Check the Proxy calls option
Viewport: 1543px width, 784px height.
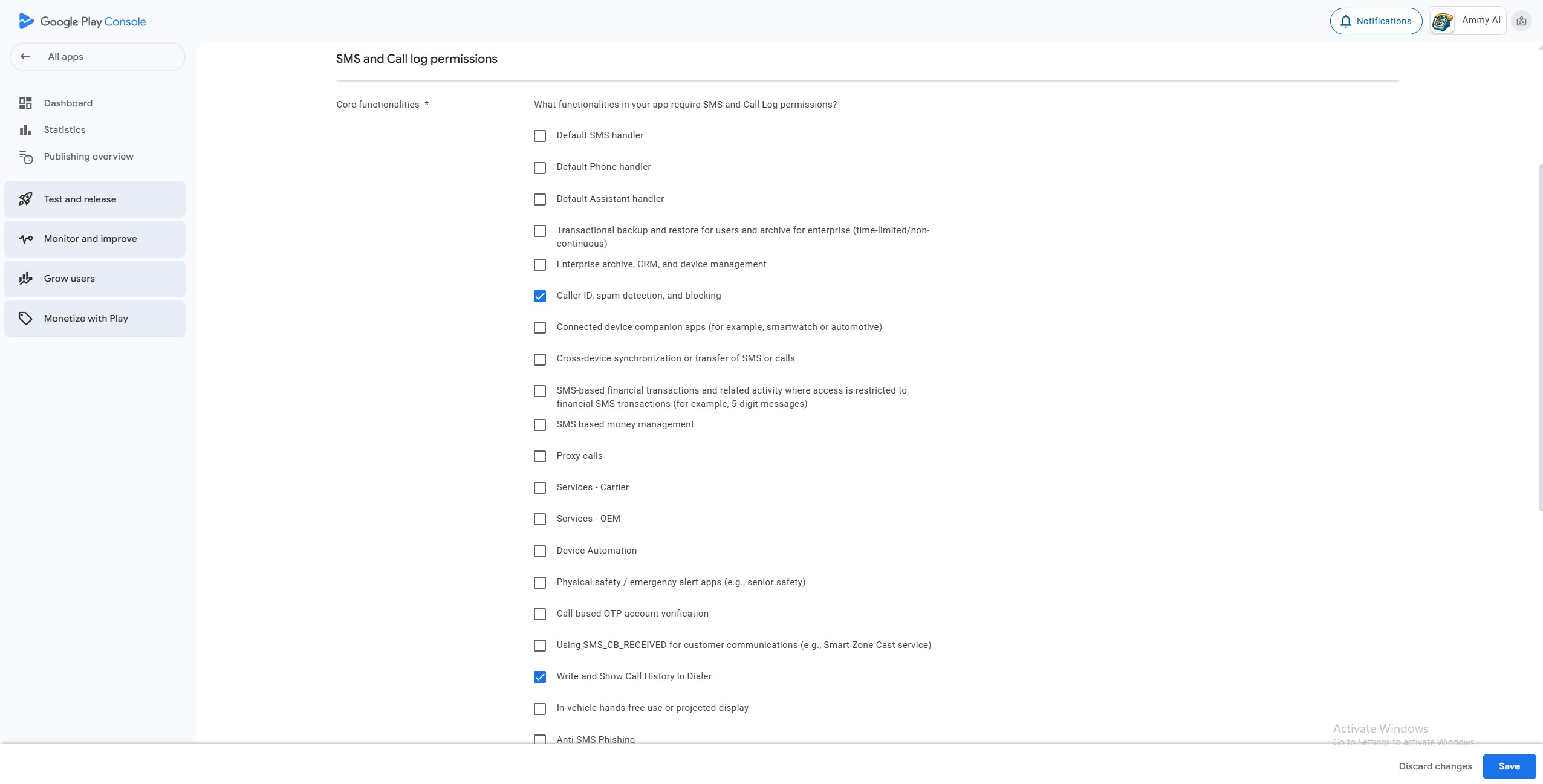[x=540, y=456]
